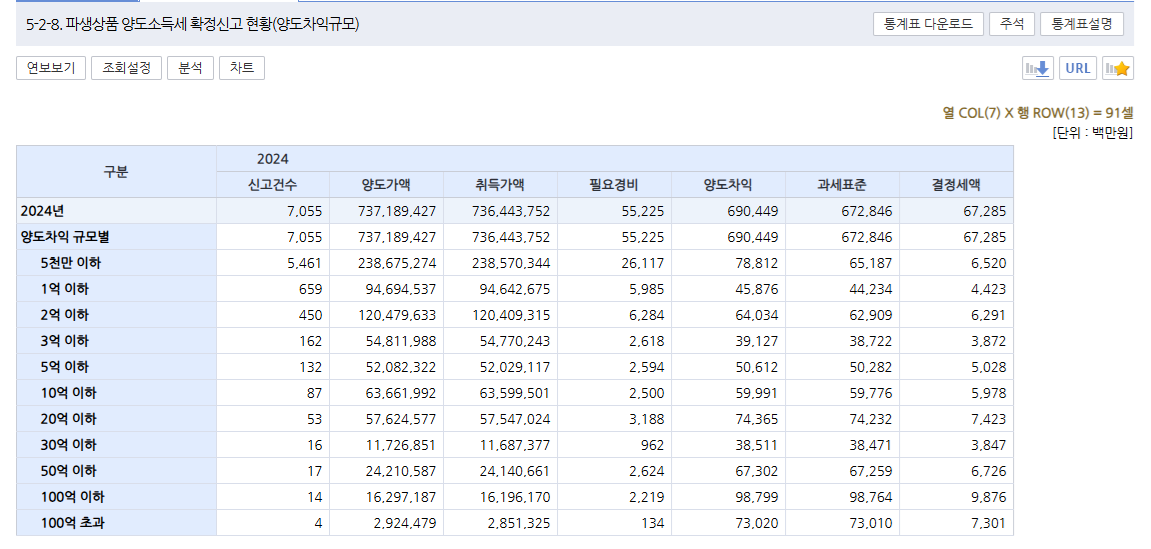Click the 결정세액 column header
This screenshot has width=1151, height=549.
(956, 185)
